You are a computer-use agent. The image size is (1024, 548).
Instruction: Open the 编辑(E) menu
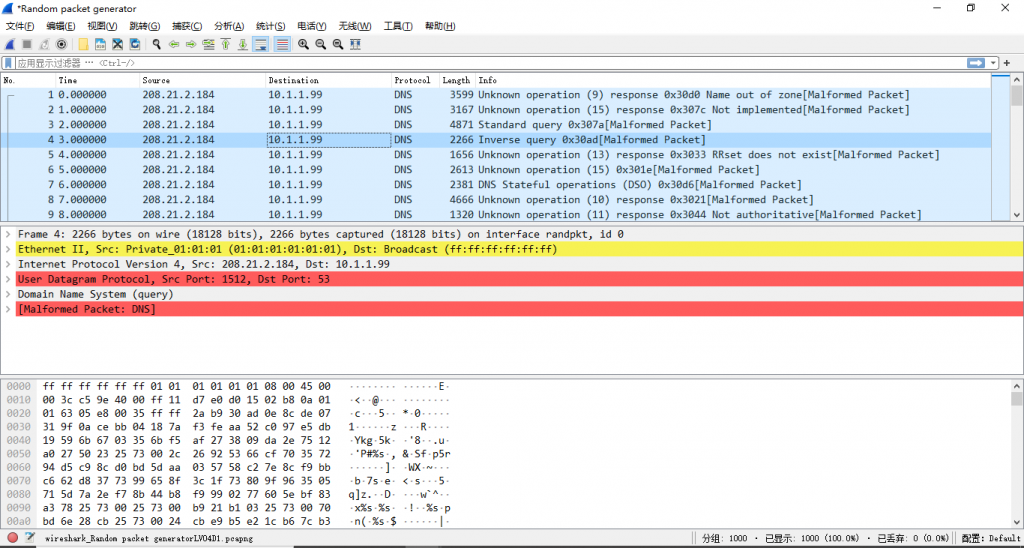pyautogui.click(x=61, y=26)
